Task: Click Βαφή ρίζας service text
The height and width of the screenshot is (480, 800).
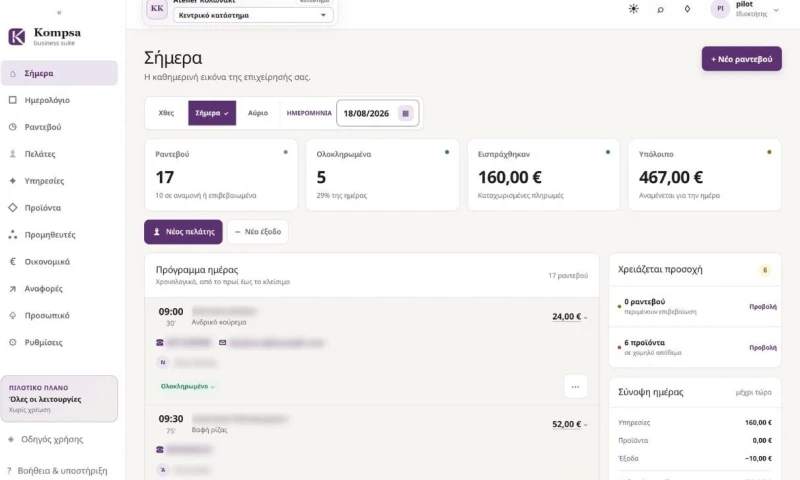Action: (x=210, y=430)
